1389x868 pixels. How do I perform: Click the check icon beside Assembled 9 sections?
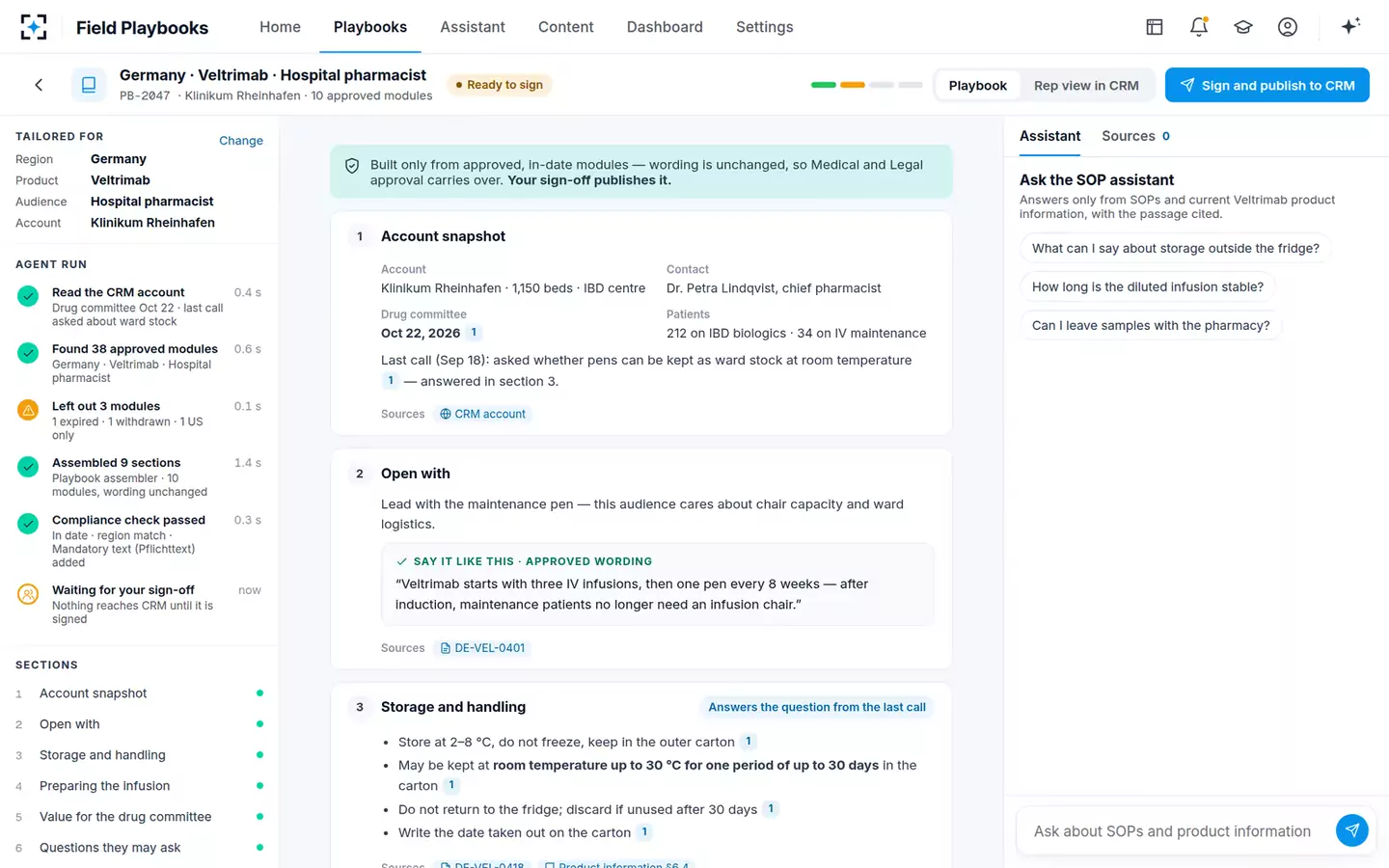tap(28, 467)
